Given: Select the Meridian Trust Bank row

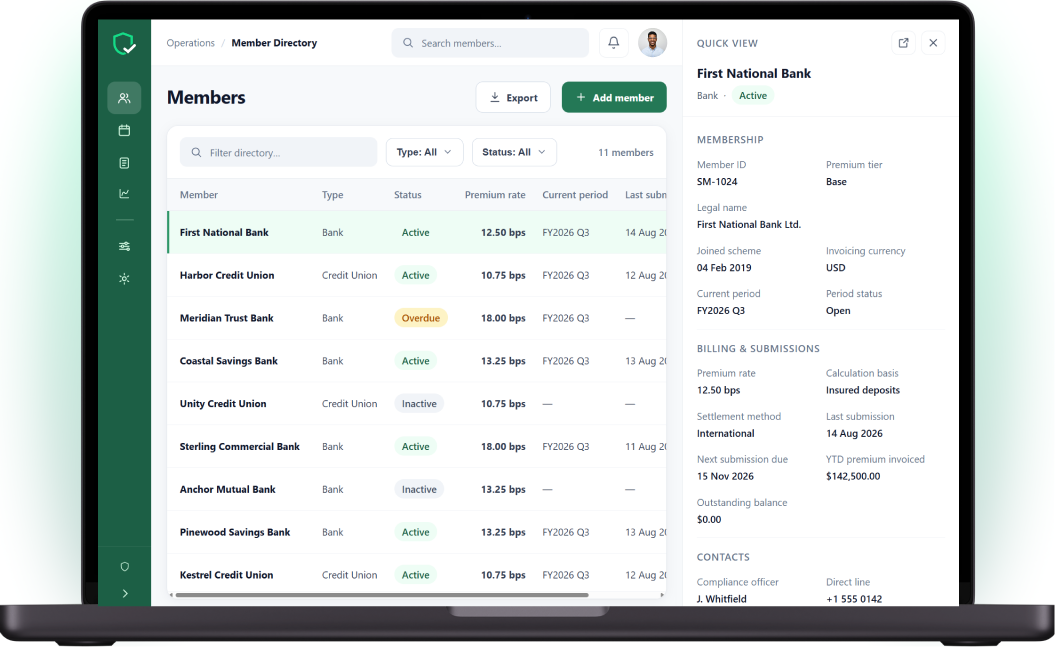Looking at the screenshot, I should click(417, 318).
